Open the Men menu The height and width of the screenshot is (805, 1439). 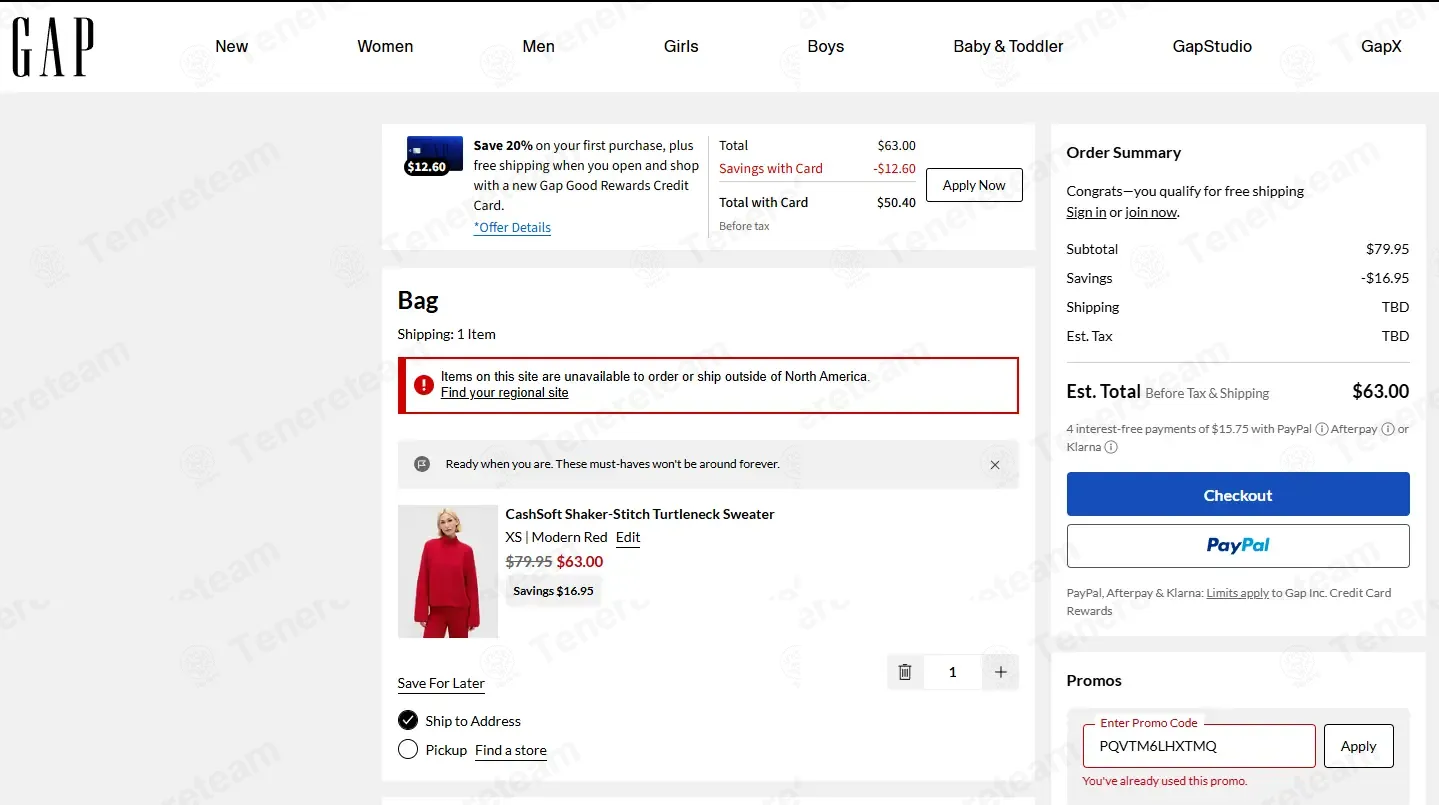tap(538, 46)
